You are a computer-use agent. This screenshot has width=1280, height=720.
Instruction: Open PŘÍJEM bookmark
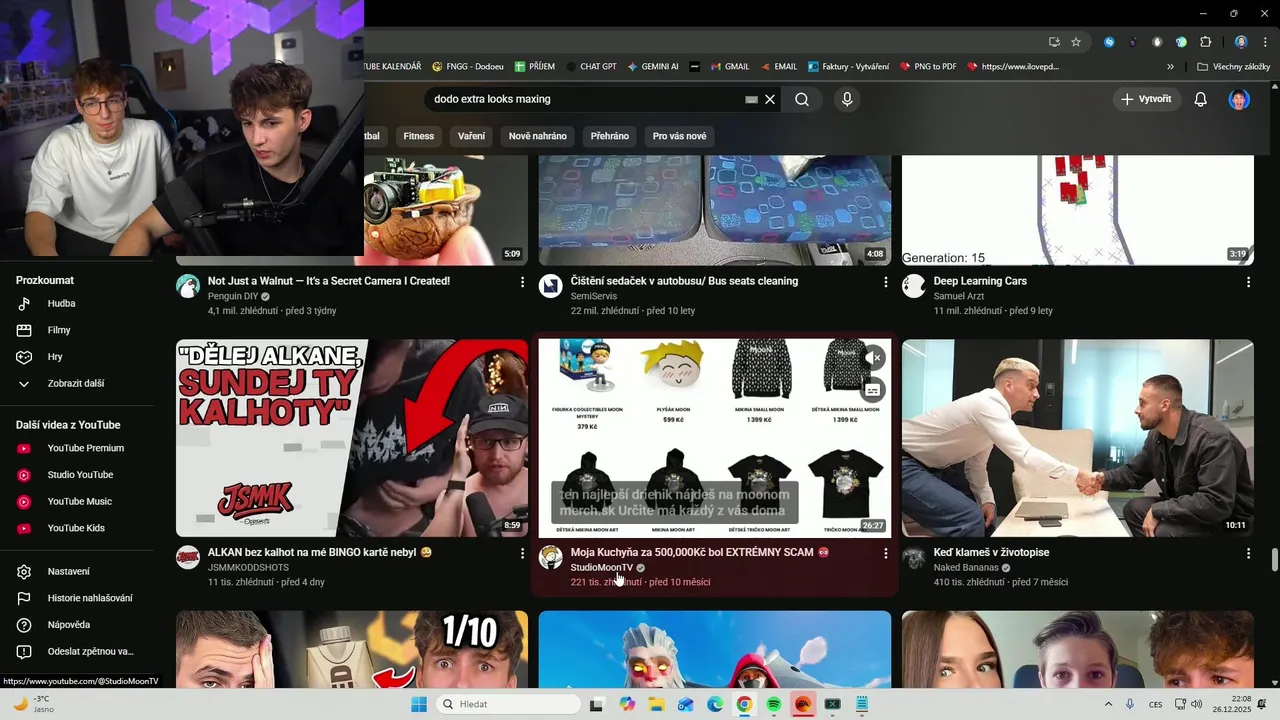(535, 67)
